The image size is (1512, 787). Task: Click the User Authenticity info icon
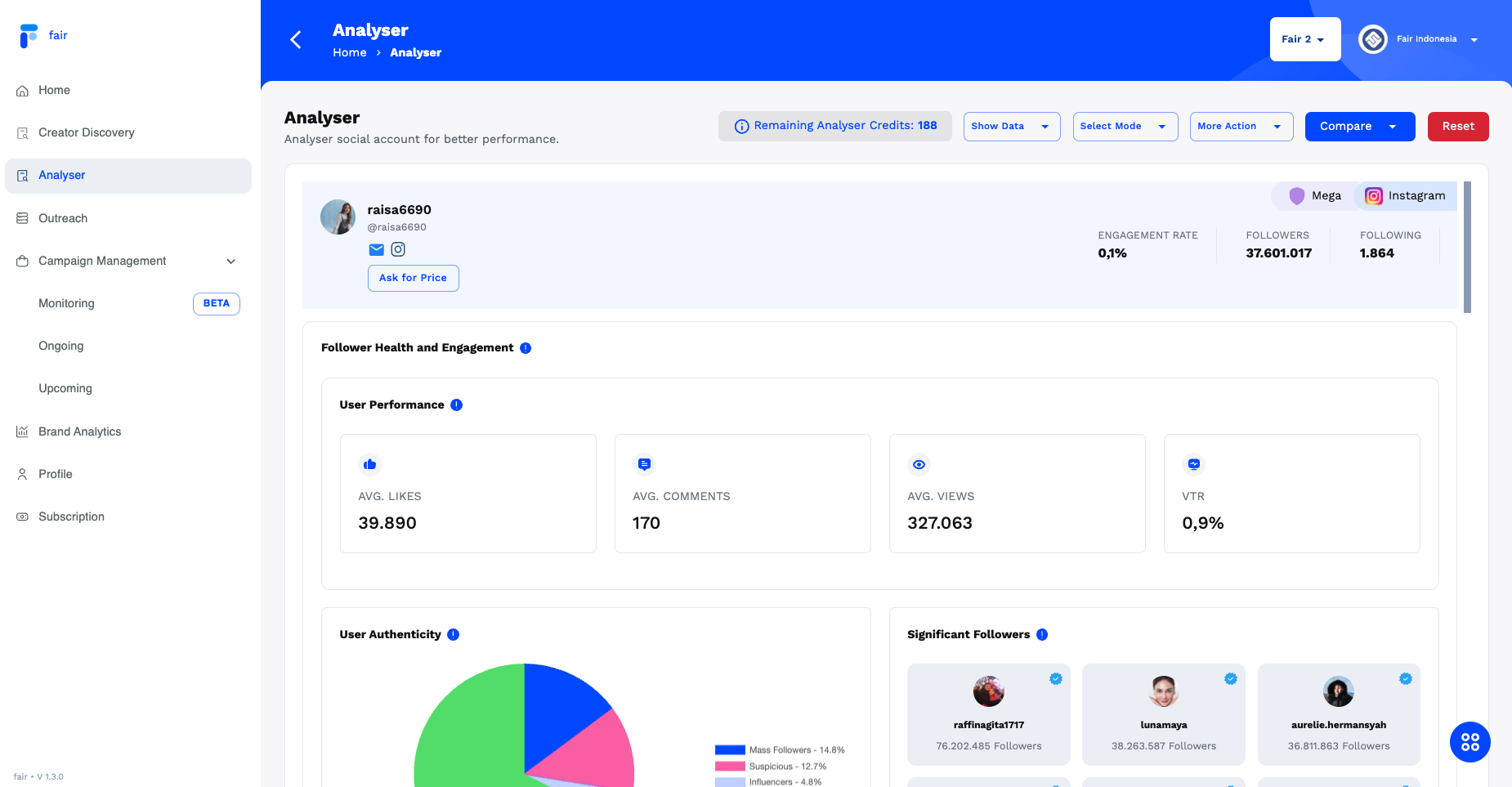(x=454, y=634)
